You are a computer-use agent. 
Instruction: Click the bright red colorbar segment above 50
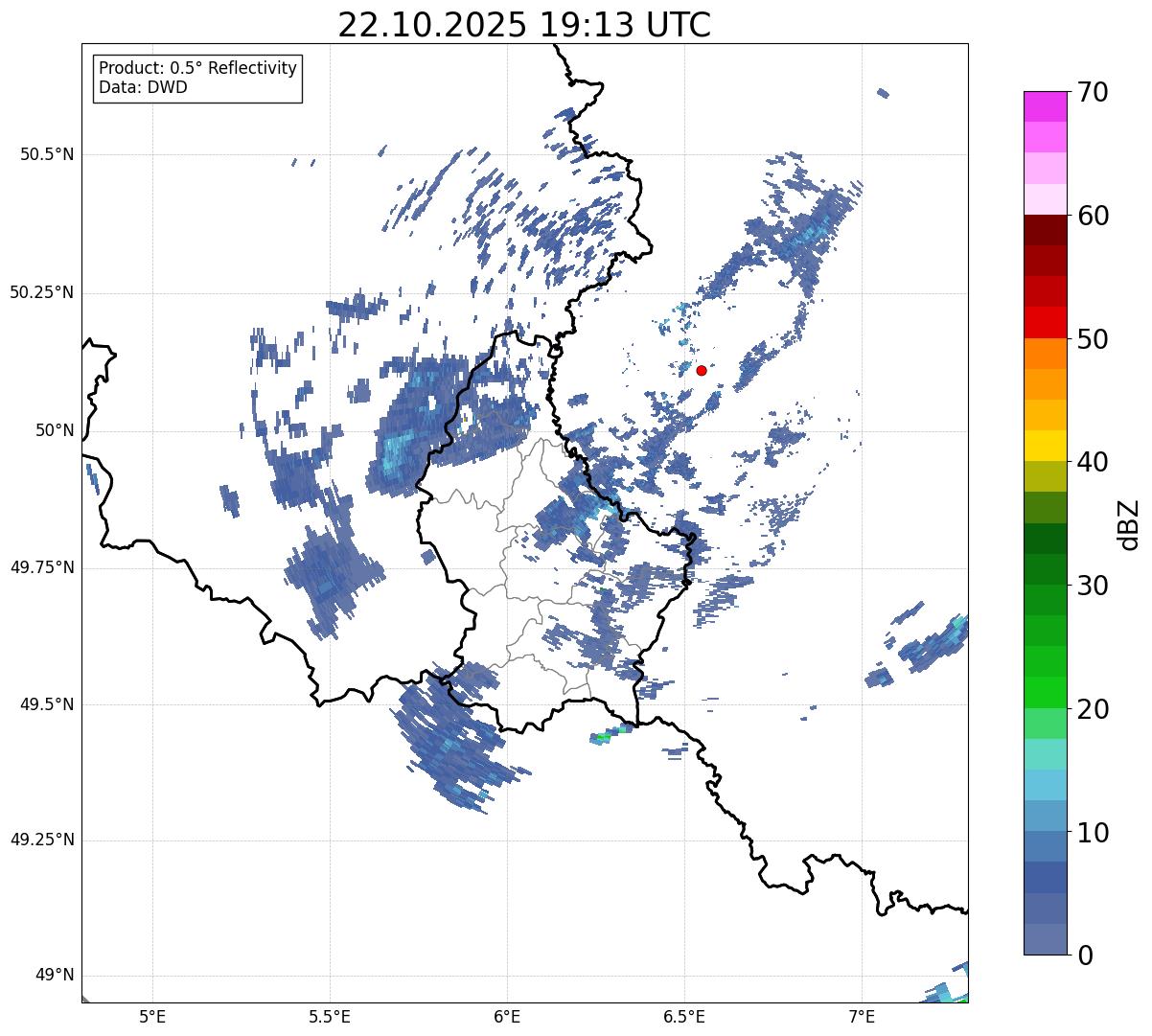click(1046, 322)
